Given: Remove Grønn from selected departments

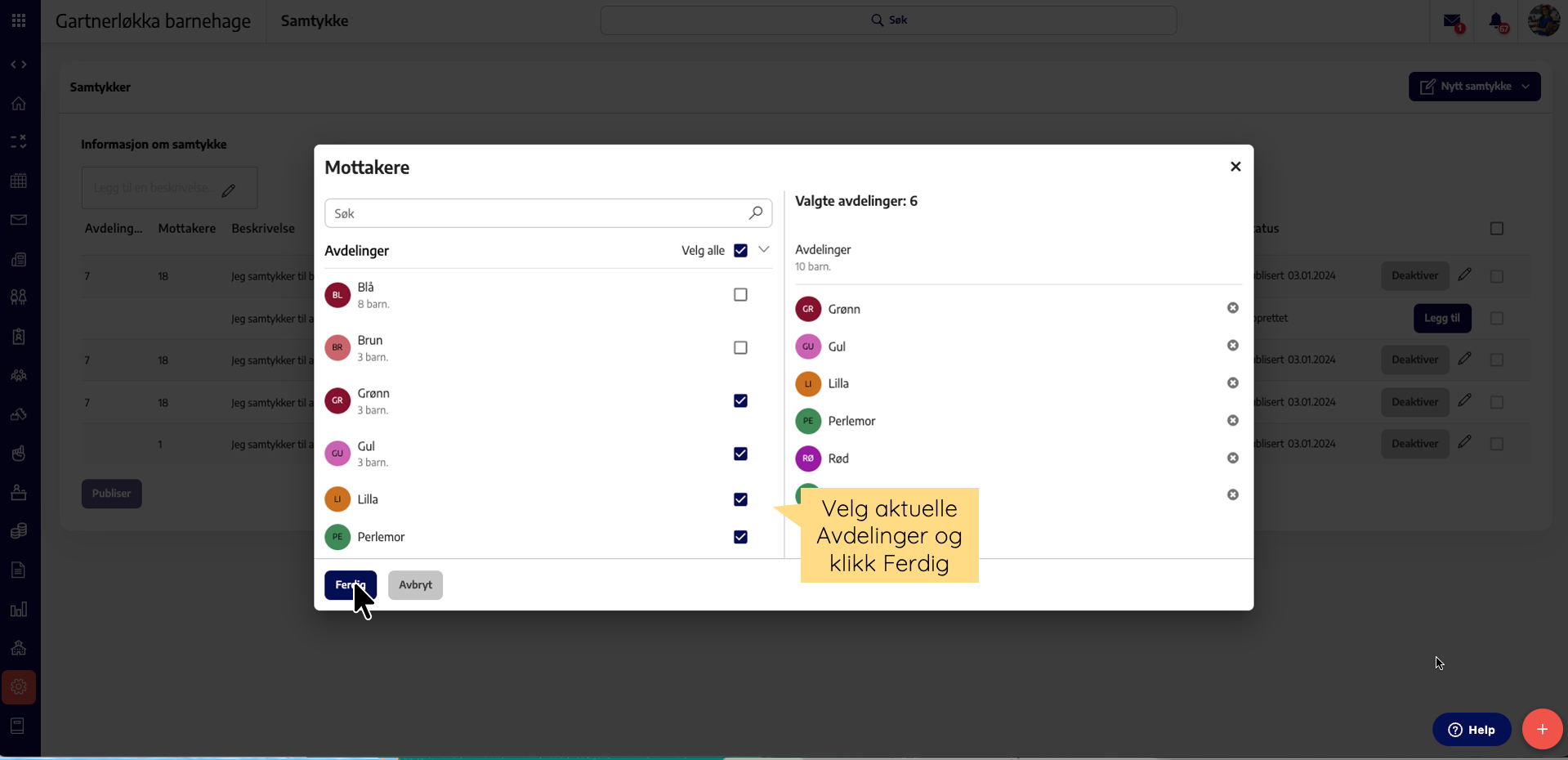Looking at the screenshot, I should coord(1232,308).
